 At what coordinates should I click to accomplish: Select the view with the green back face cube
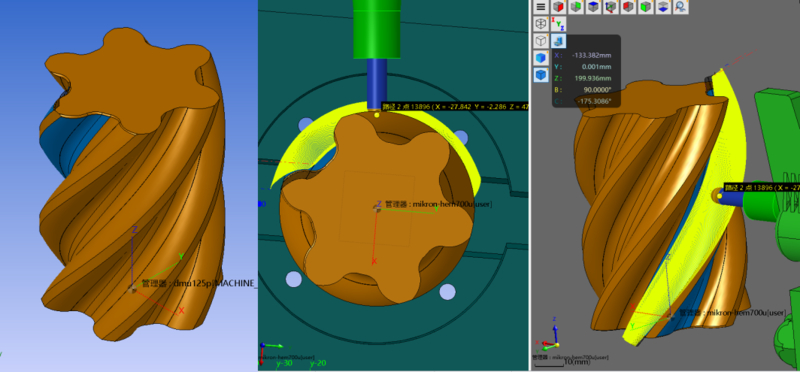click(x=576, y=7)
